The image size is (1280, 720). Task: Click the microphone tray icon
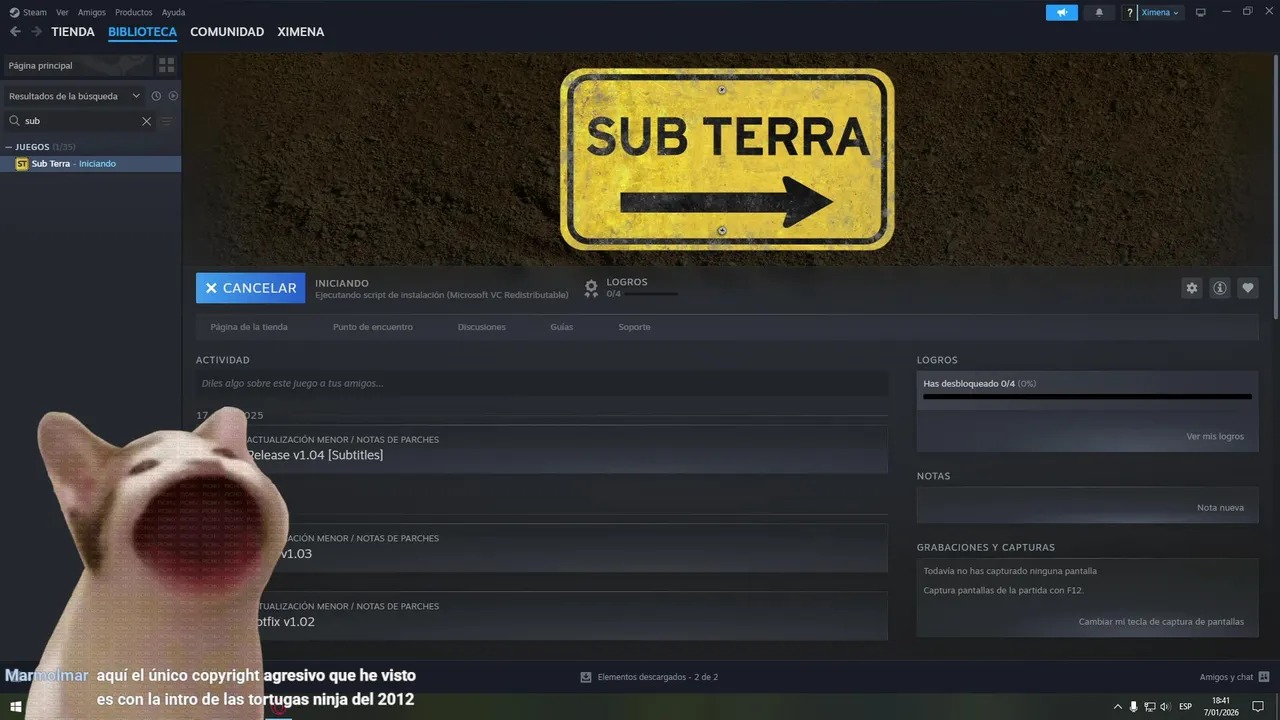pos(1133,706)
